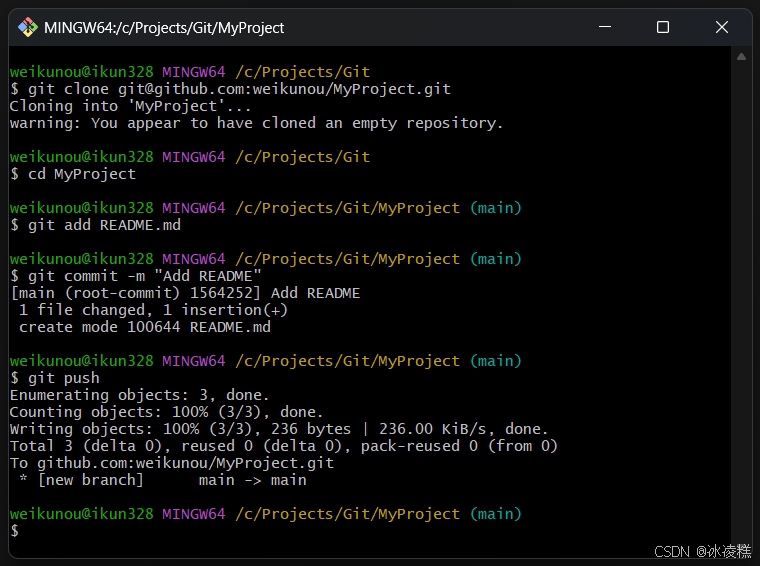Click the "Enumerating objects: 3, done." line
This screenshot has height=566, width=760.
(140, 395)
